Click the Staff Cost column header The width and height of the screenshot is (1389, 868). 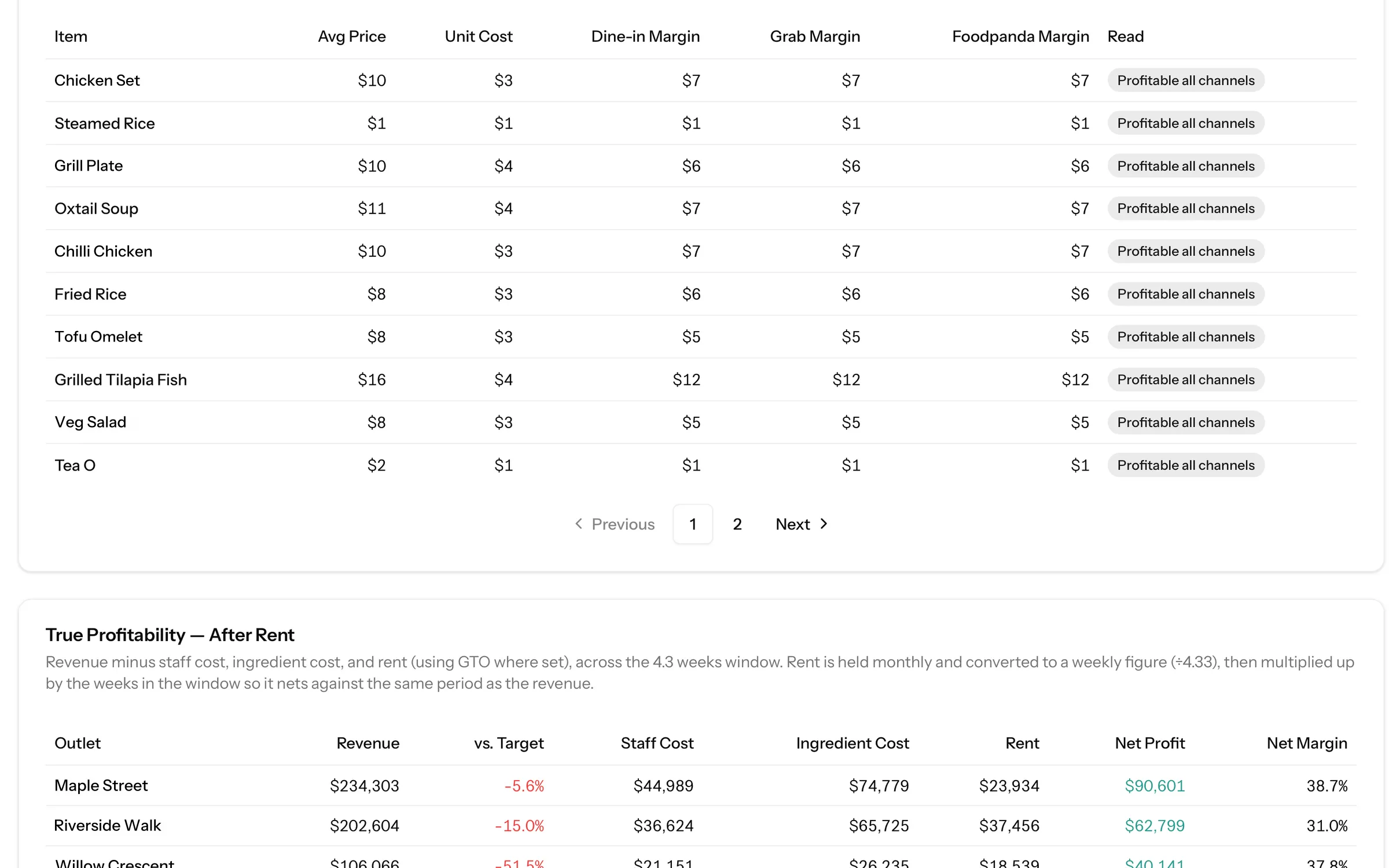(657, 743)
